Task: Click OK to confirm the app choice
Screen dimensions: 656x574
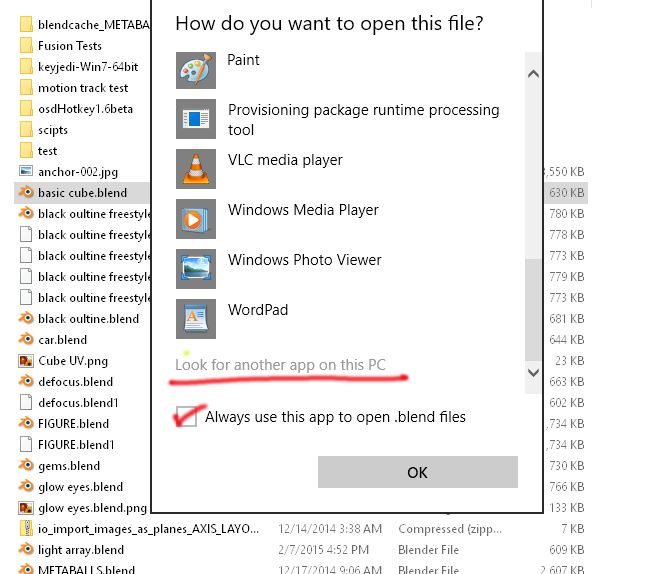Action: coord(418,472)
